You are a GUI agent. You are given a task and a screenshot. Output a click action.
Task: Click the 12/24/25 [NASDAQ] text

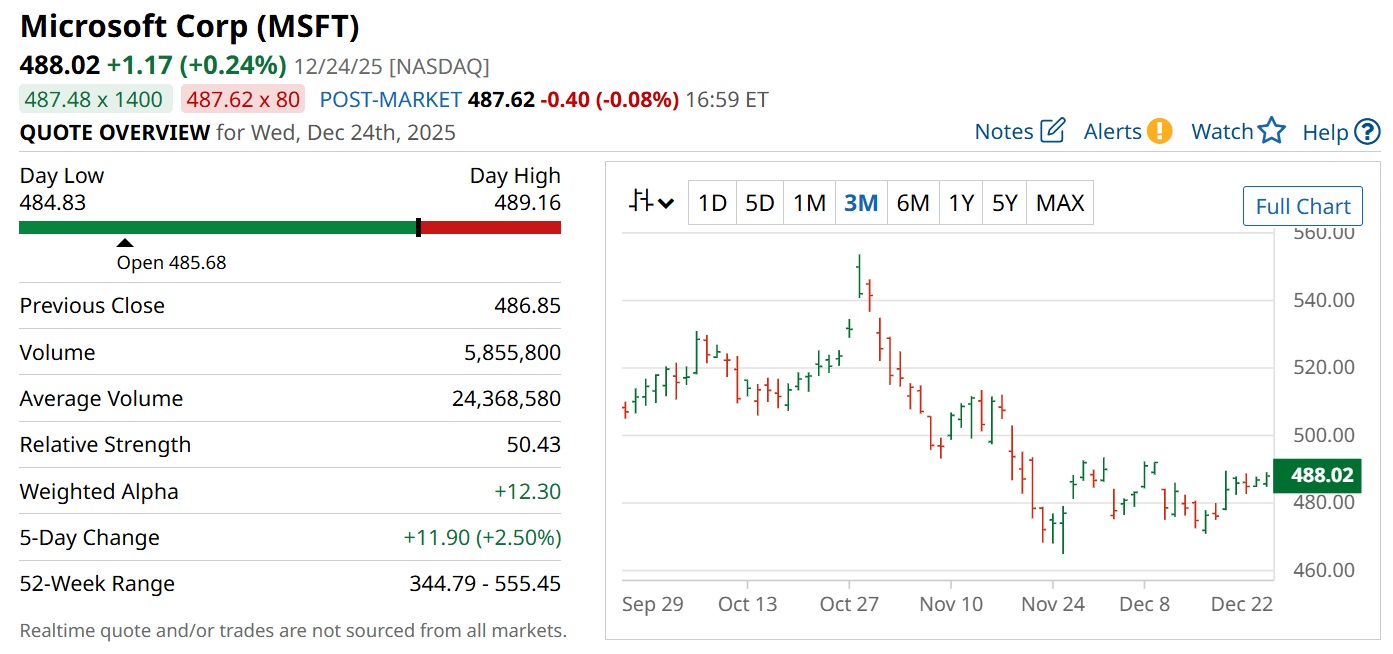point(392,67)
